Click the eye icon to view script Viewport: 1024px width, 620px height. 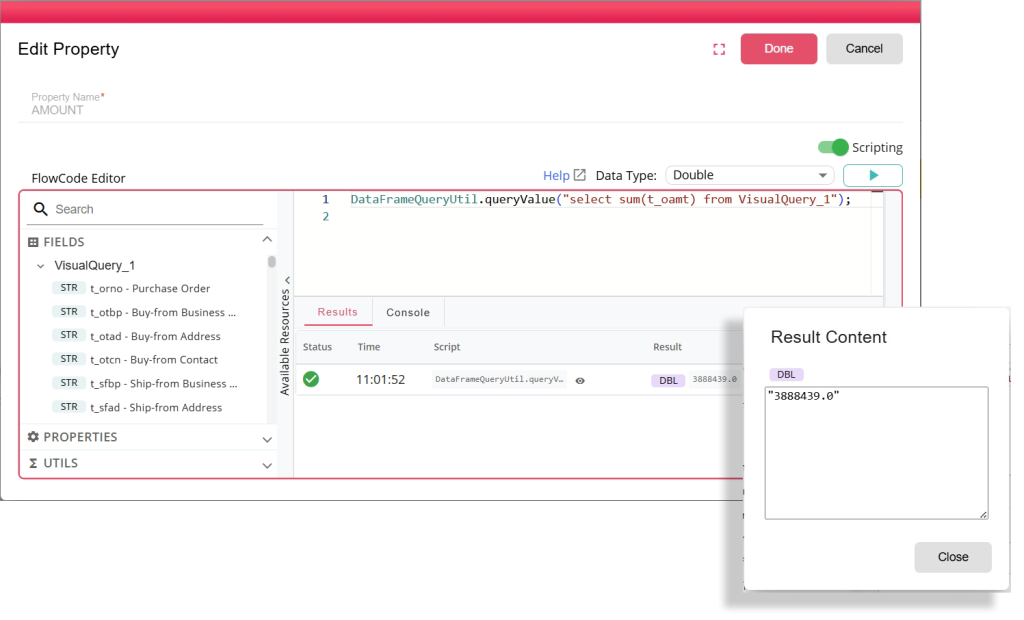coord(580,380)
